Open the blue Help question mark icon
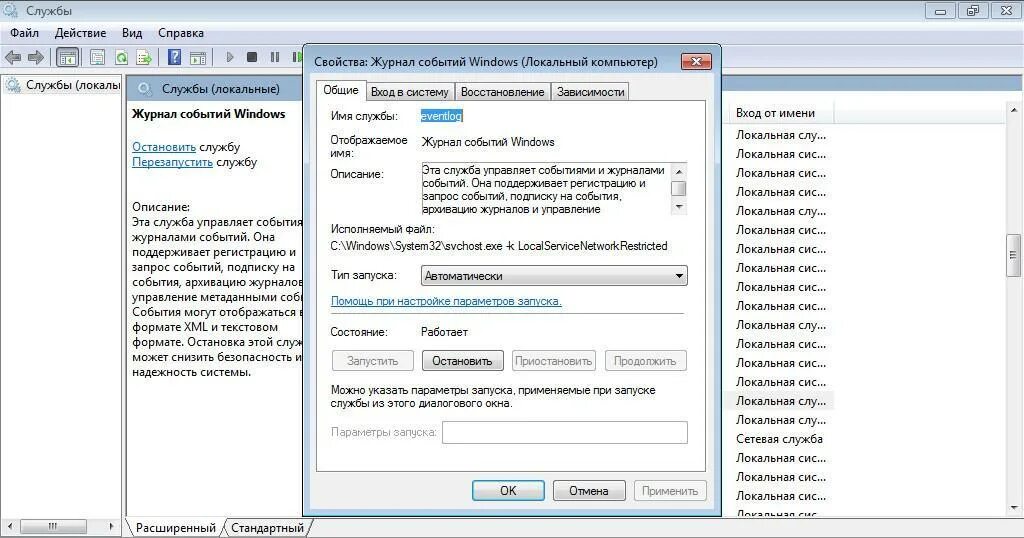Image resolution: width=1024 pixels, height=538 pixels. pos(174,57)
